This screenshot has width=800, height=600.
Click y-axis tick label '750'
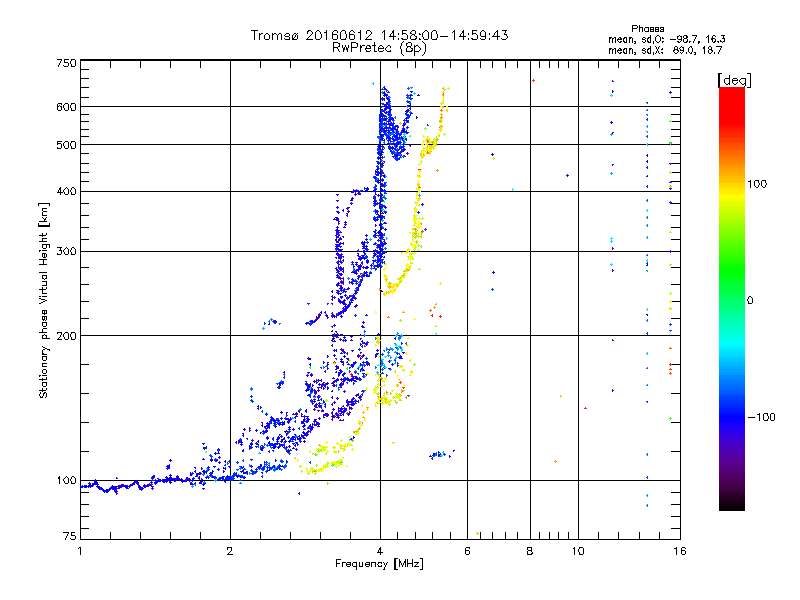point(66,63)
